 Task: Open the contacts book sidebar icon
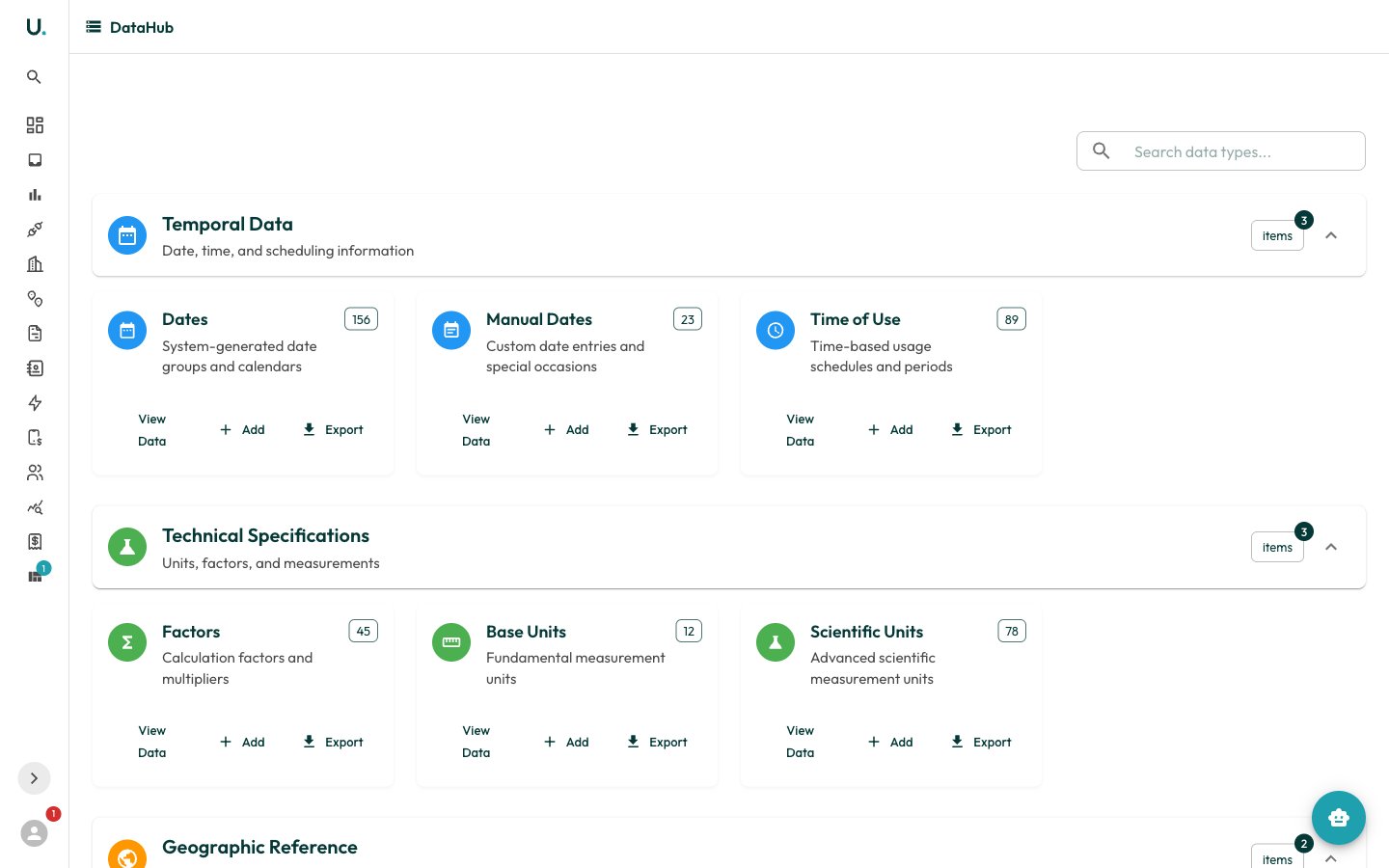[x=35, y=368]
